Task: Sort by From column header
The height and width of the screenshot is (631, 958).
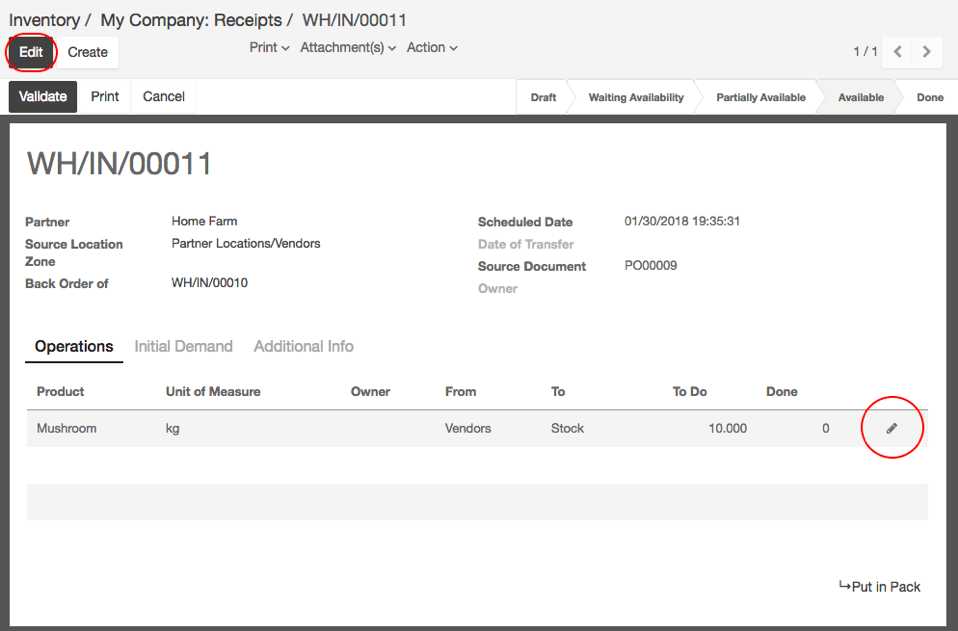Action: coord(460,392)
